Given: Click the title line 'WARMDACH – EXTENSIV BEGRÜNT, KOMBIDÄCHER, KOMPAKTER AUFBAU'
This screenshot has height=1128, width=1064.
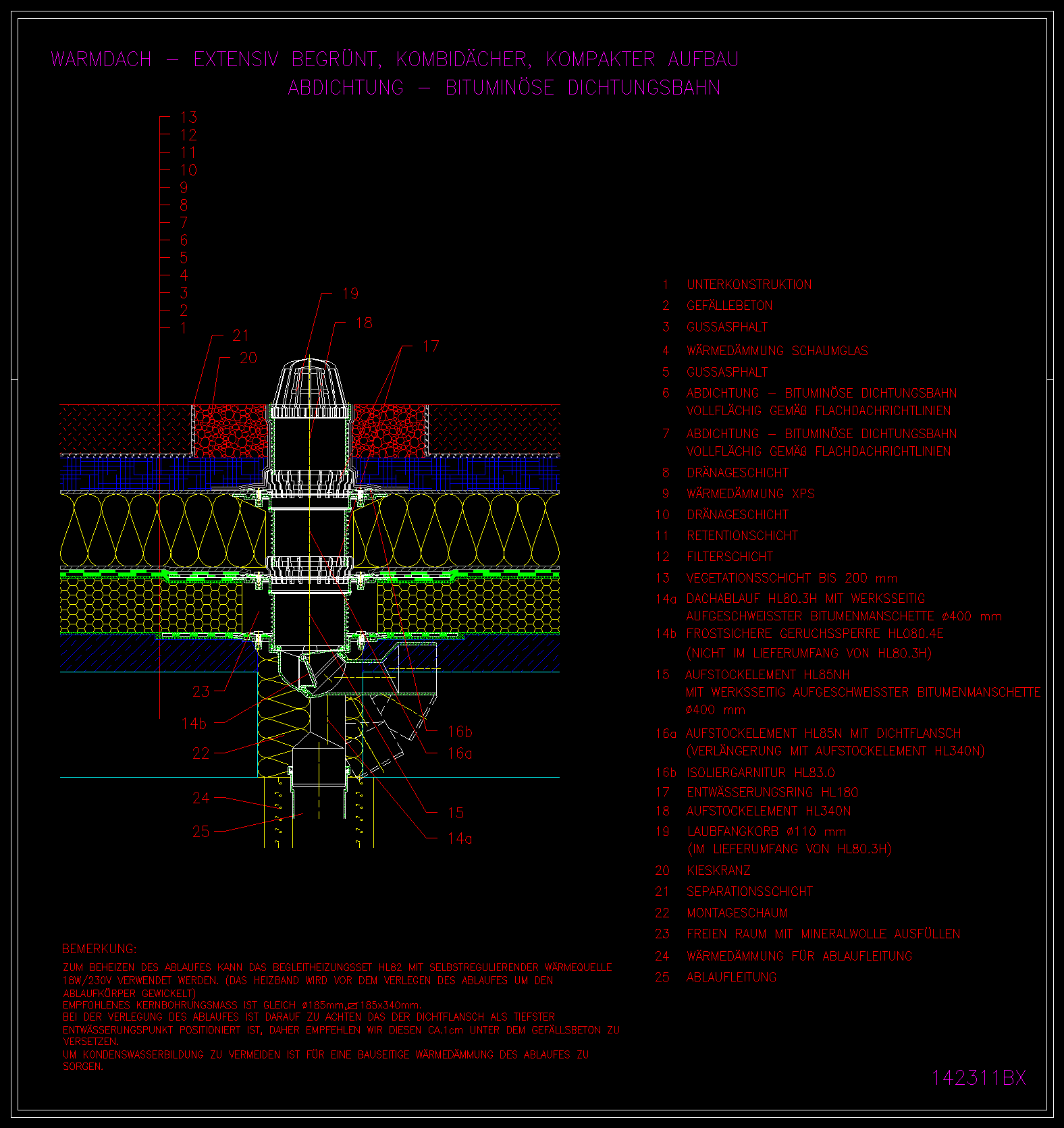Looking at the screenshot, I should 394,59.
